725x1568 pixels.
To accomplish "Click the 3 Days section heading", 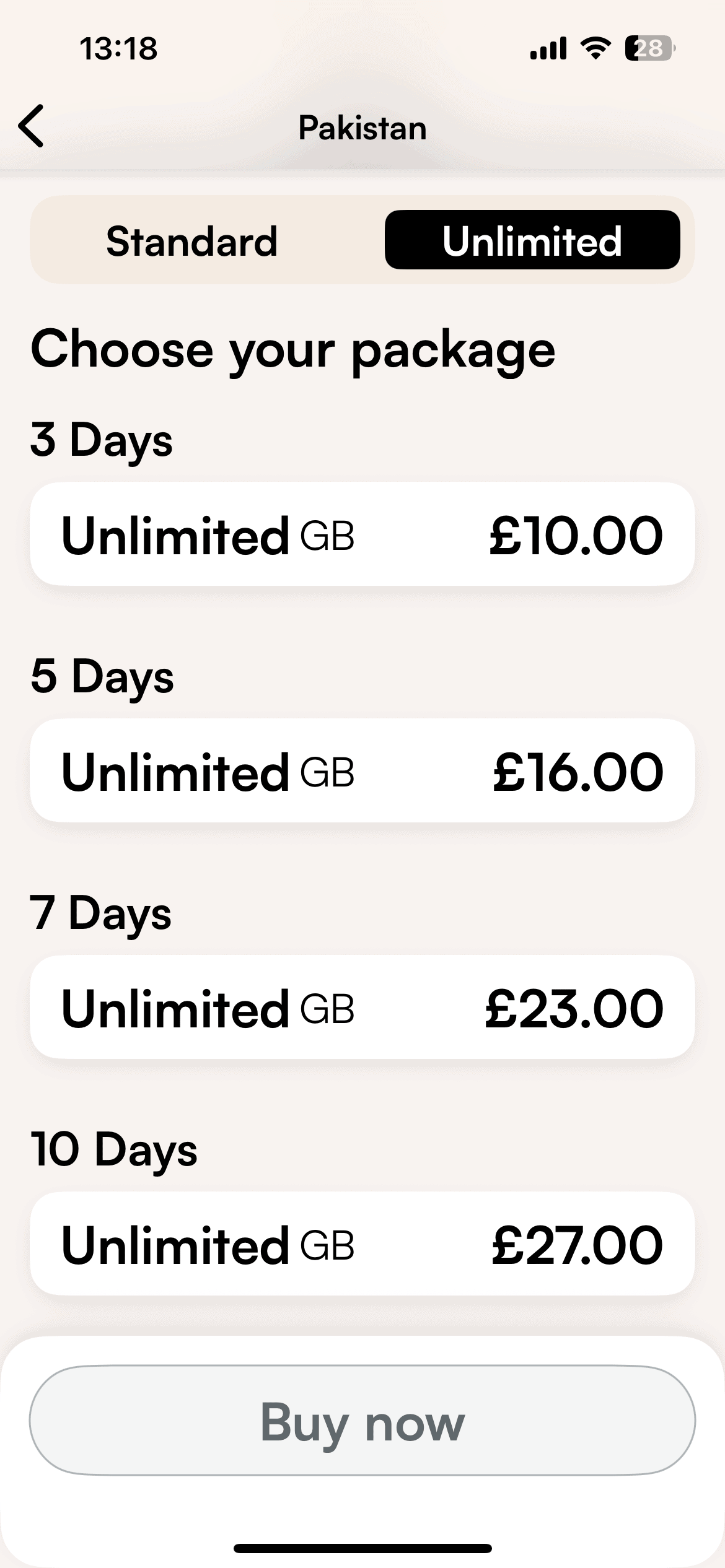I will (x=102, y=440).
